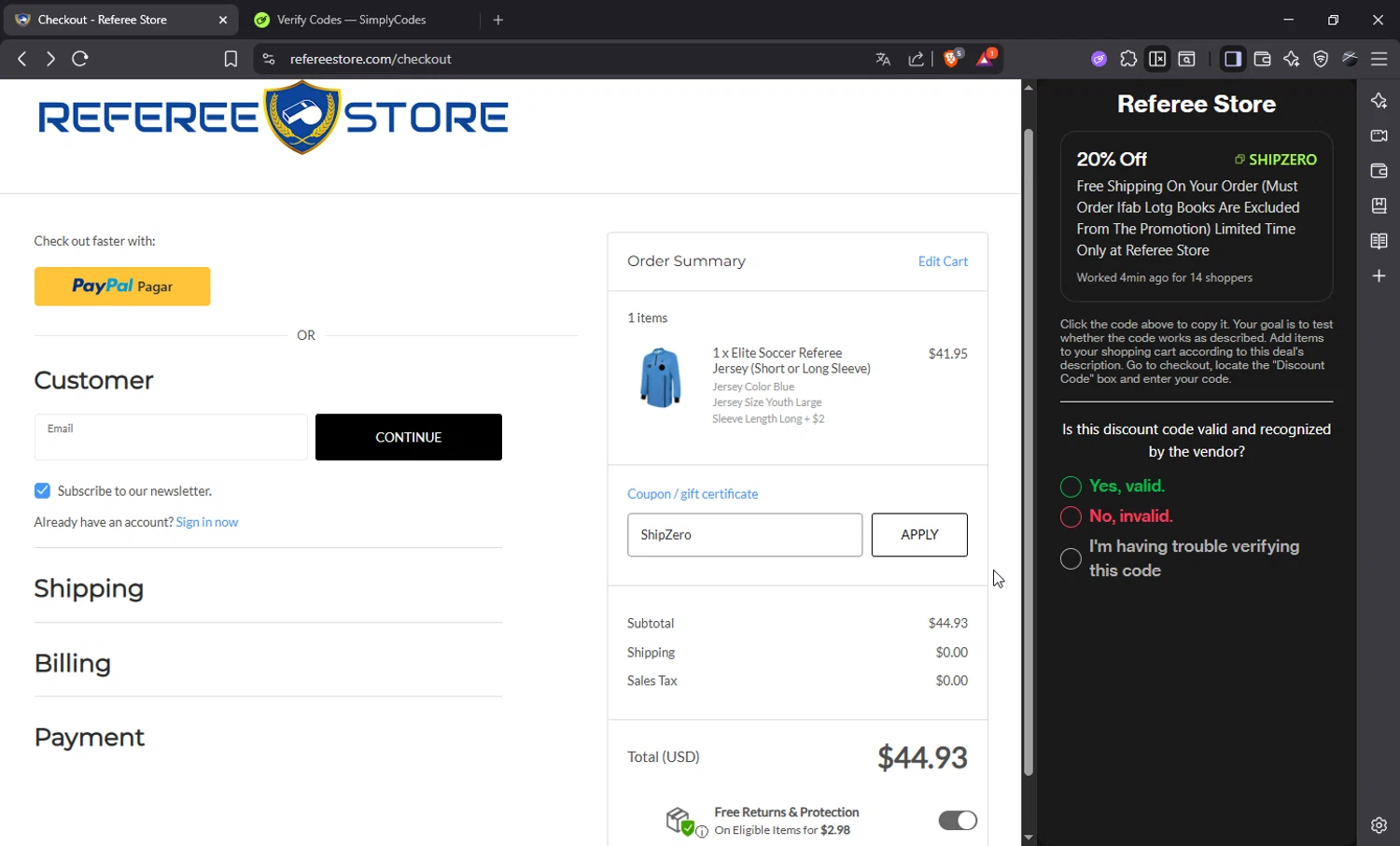
Task: Minimize the browser window
Action: (1289, 20)
